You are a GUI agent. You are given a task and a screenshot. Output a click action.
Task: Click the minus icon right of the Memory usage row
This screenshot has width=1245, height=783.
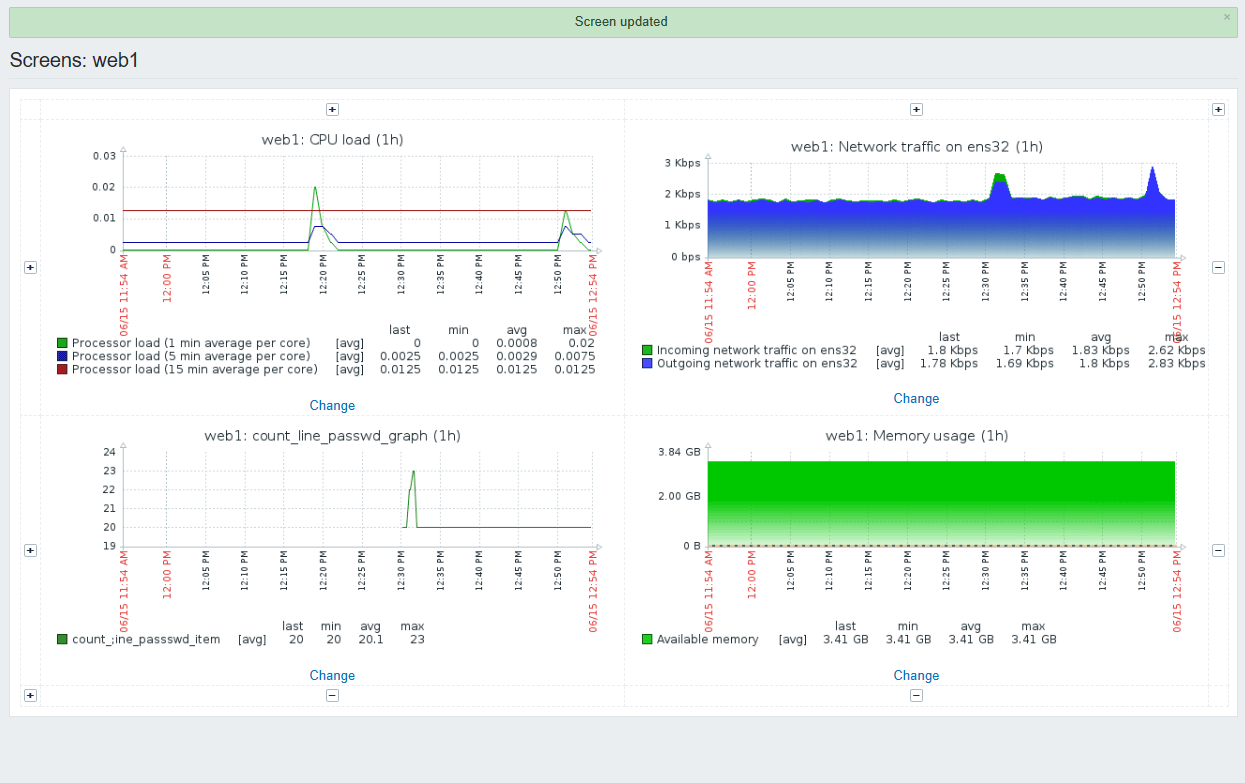point(1218,550)
